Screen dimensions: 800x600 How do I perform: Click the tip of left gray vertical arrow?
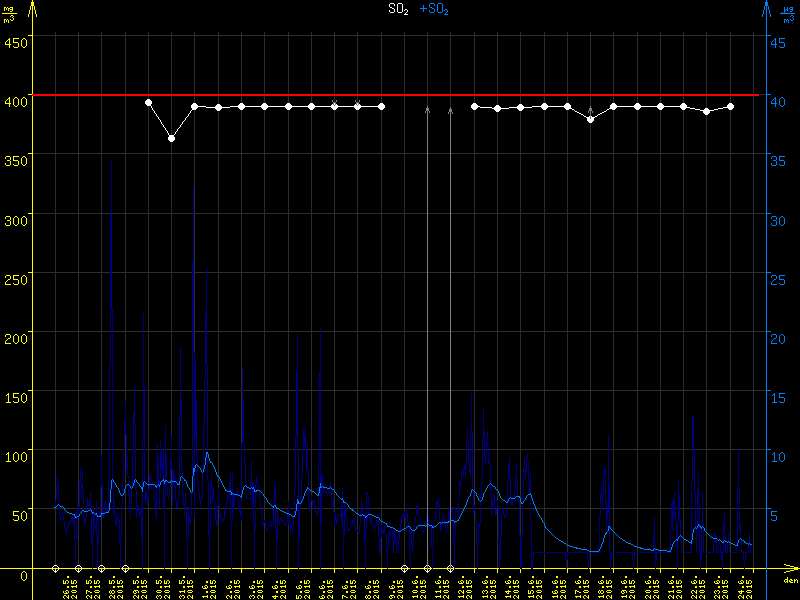(x=428, y=107)
